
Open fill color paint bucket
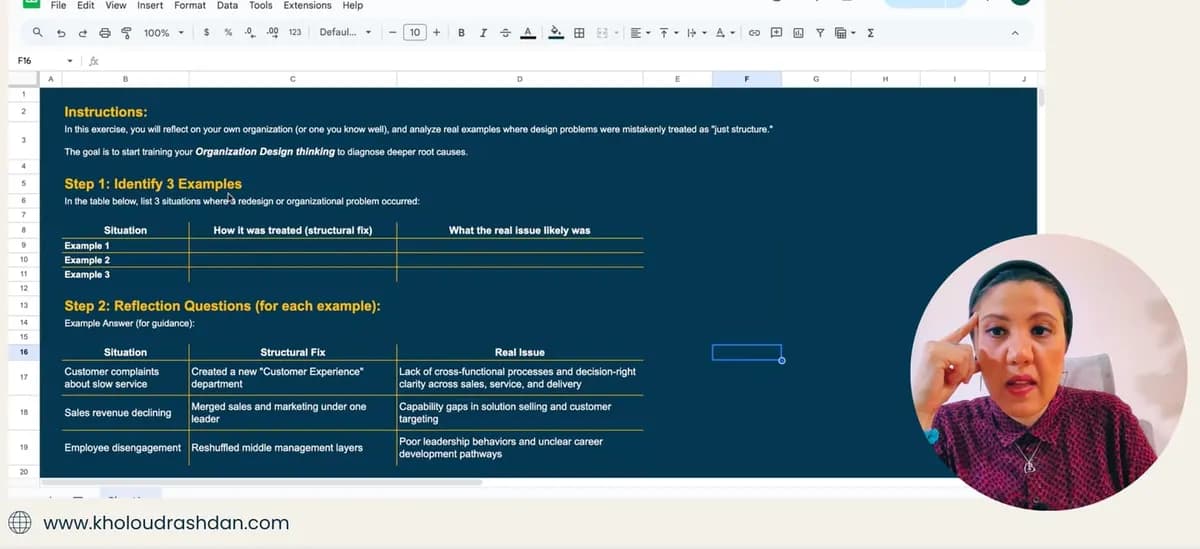[557, 33]
